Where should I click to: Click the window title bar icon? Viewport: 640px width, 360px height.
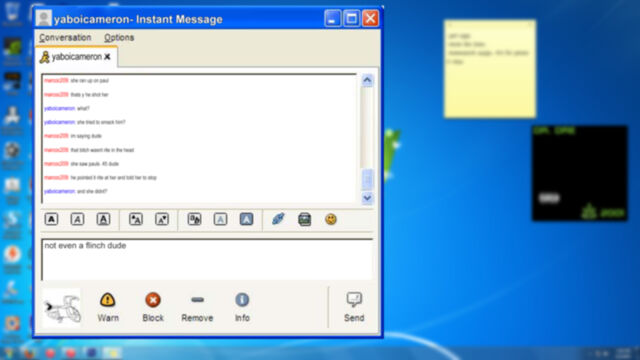pos(43,18)
